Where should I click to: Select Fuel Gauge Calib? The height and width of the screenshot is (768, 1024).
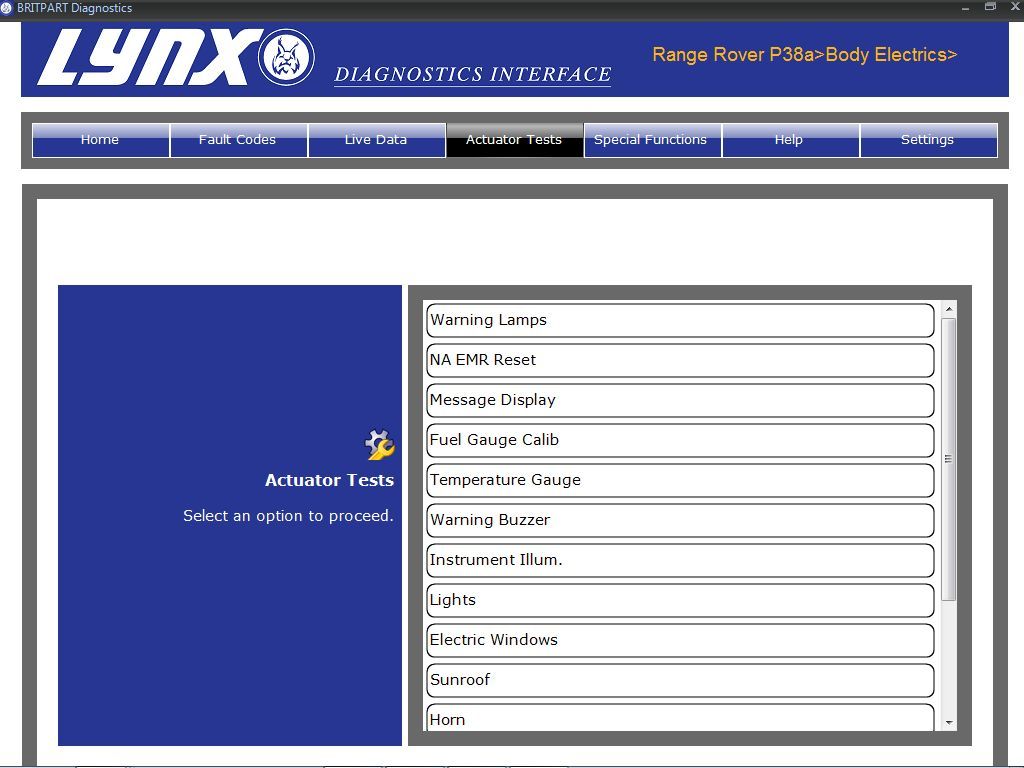click(x=680, y=440)
